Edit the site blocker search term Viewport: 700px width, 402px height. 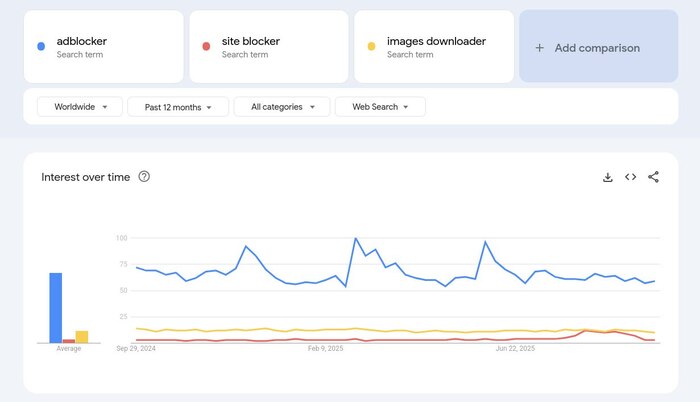pos(250,42)
